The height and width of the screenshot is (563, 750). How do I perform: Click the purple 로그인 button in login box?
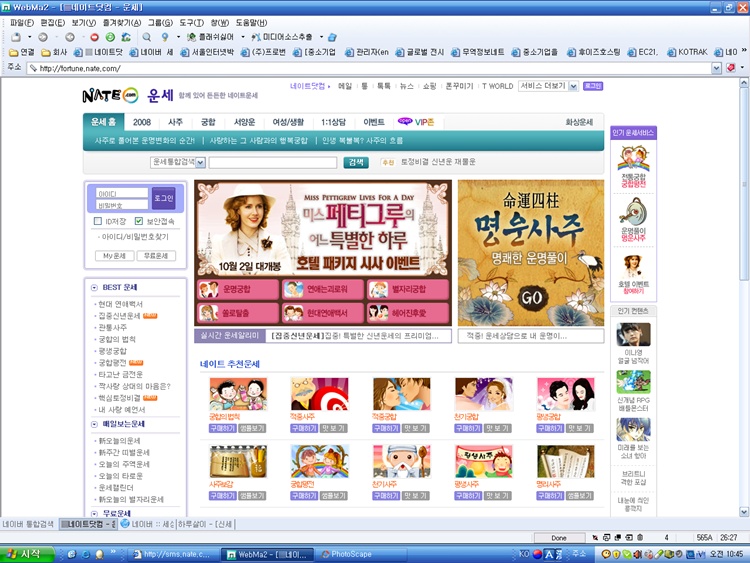pyautogui.click(x=164, y=198)
